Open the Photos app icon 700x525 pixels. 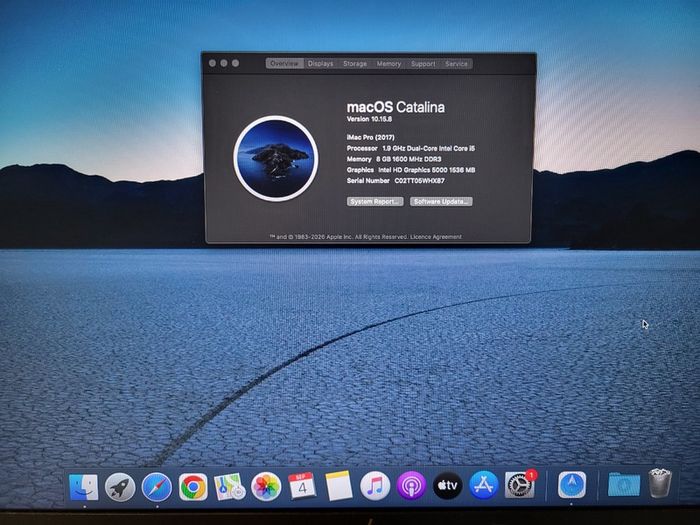(x=266, y=487)
